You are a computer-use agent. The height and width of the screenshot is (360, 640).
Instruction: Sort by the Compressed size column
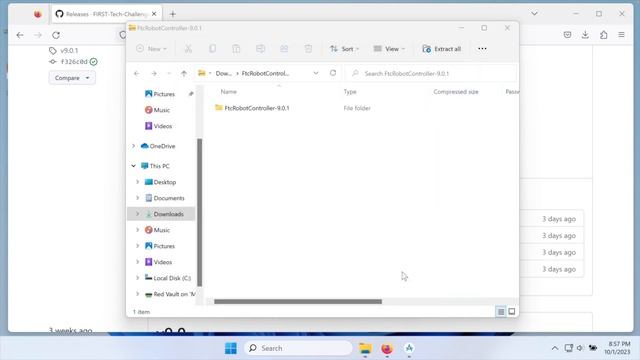click(x=456, y=92)
